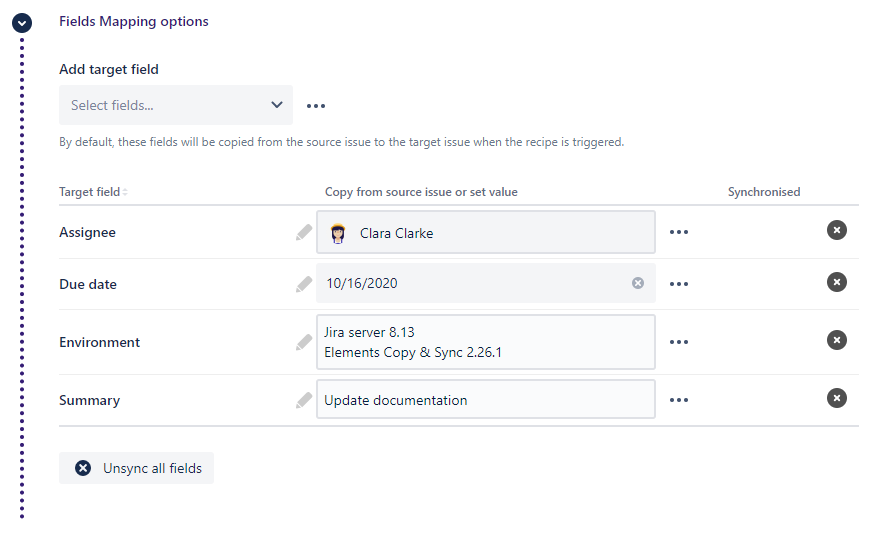Open the Due date row ellipsis menu
The image size is (891, 539).
click(x=679, y=284)
